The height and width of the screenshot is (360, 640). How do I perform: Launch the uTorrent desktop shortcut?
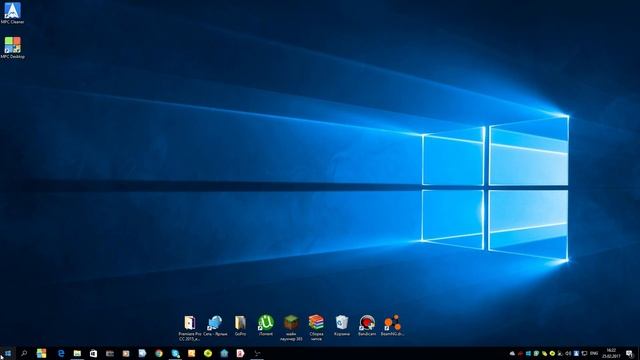pos(266,325)
